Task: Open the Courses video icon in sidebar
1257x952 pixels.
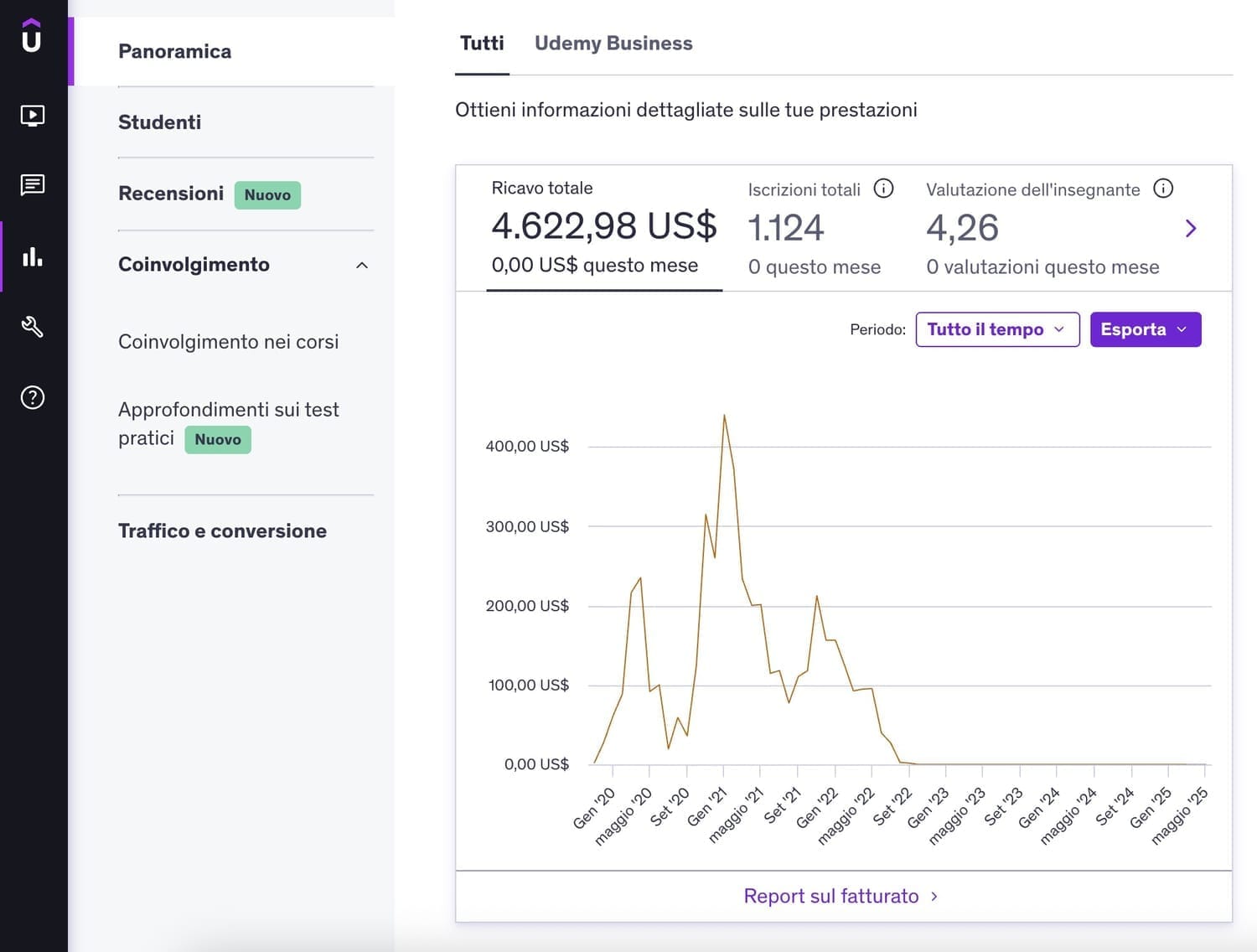Action: 32,115
